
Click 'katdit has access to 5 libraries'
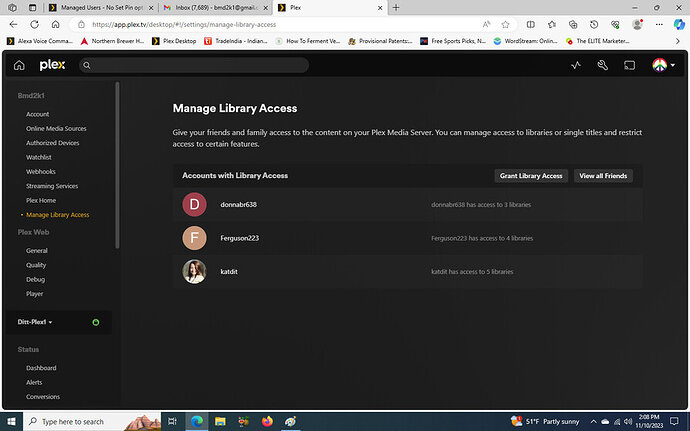pyautogui.click(x=472, y=272)
